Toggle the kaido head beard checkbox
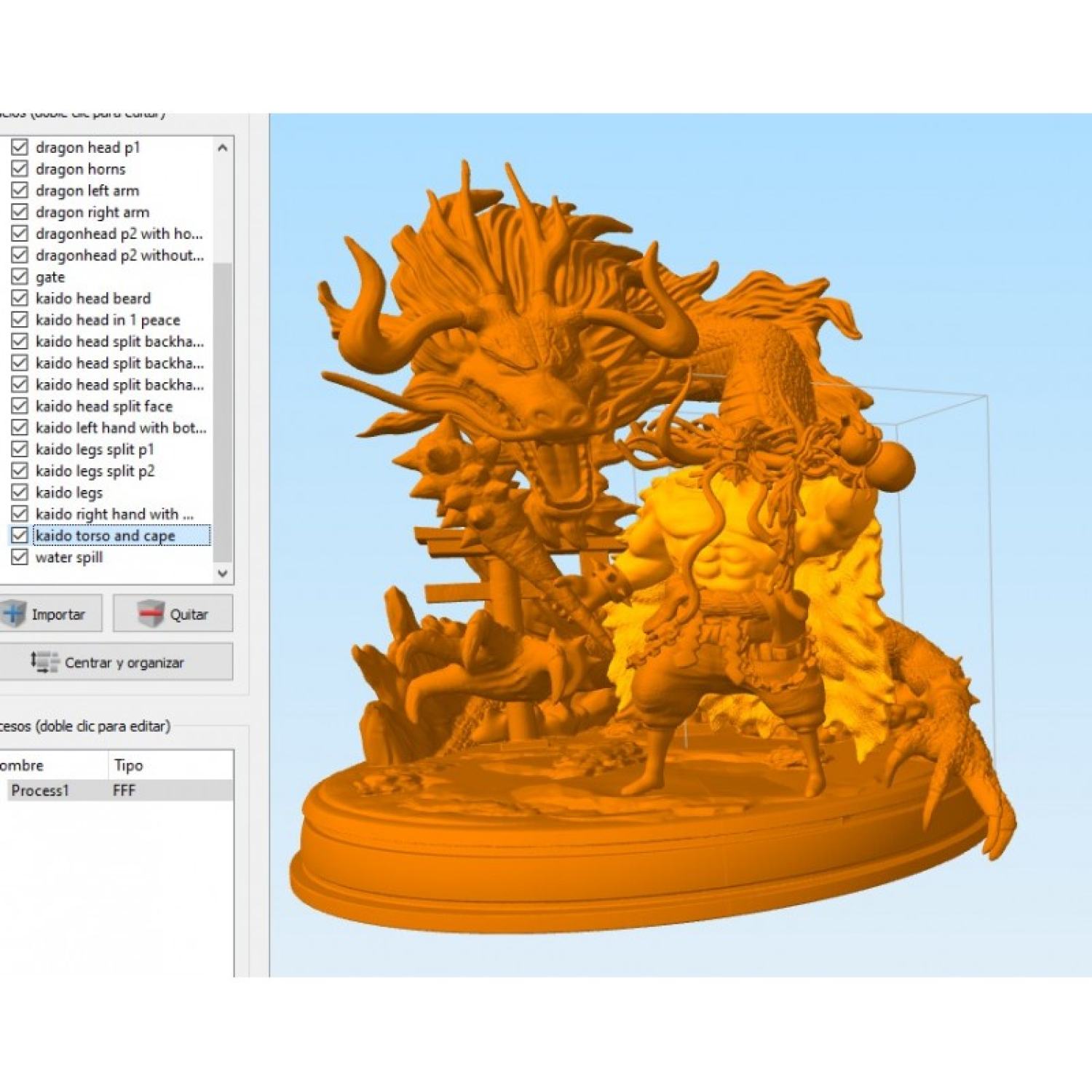 click(x=20, y=298)
